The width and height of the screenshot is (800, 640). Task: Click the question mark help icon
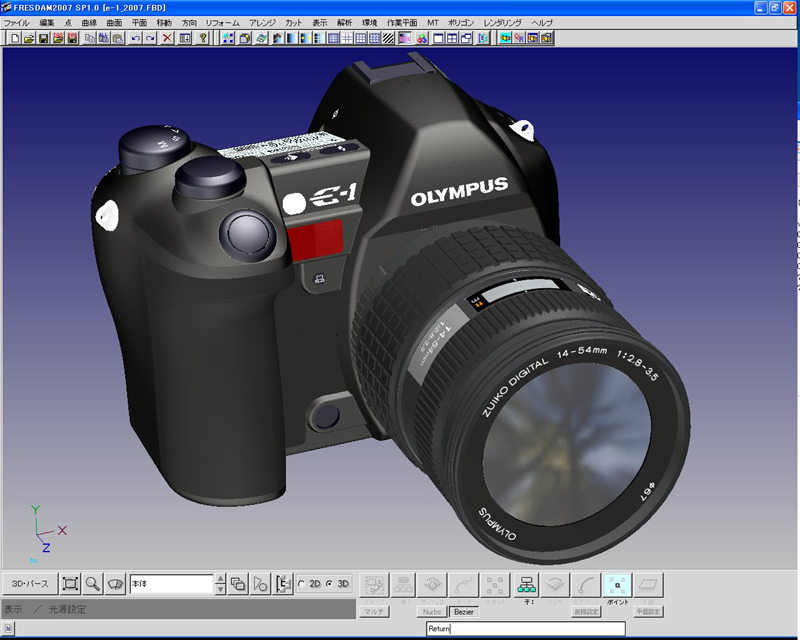203,38
